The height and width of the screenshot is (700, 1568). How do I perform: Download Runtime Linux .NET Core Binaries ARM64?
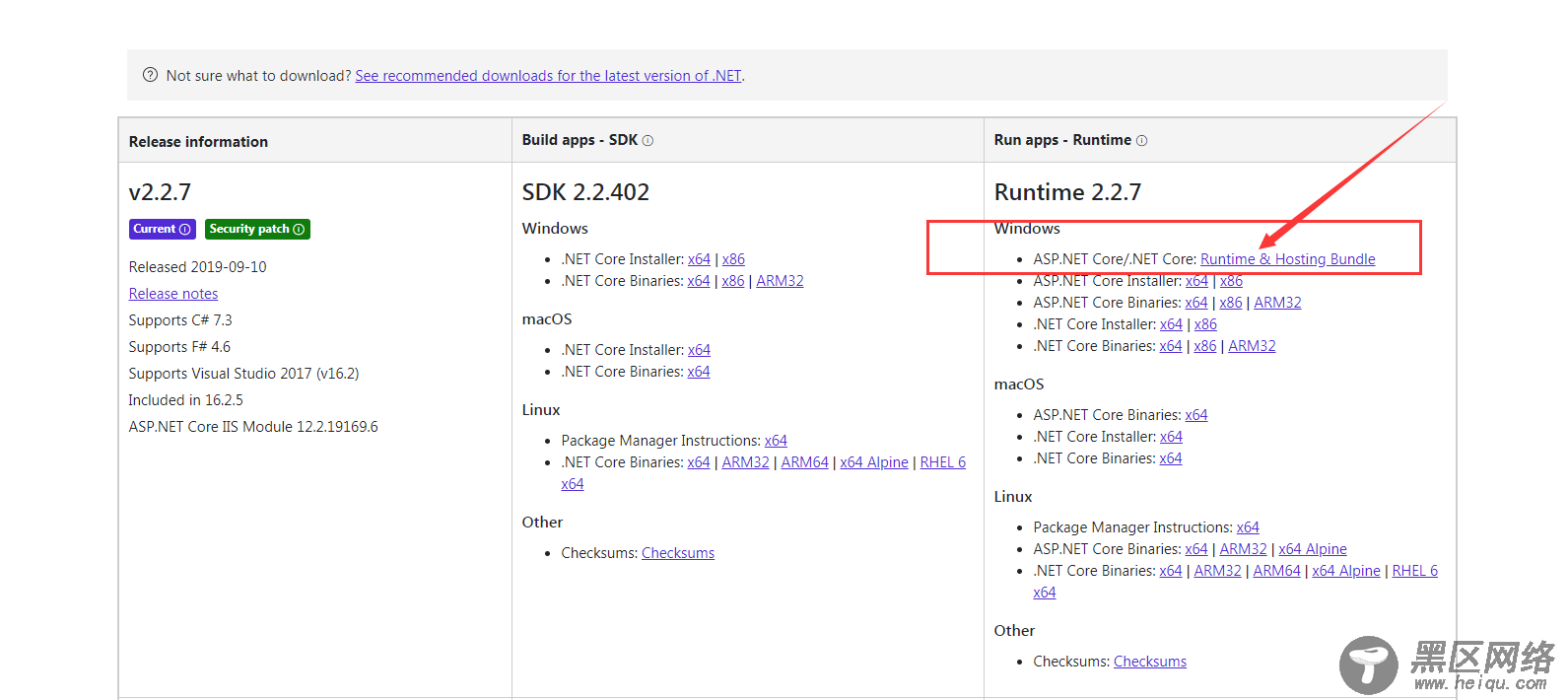1277,571
